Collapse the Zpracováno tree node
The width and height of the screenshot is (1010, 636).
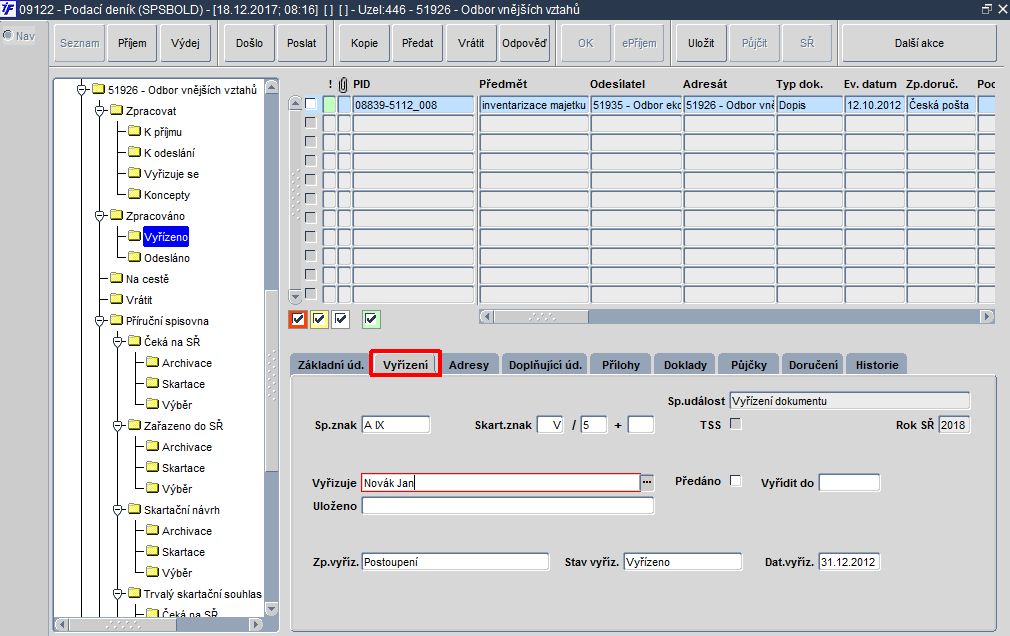(100, 216)
